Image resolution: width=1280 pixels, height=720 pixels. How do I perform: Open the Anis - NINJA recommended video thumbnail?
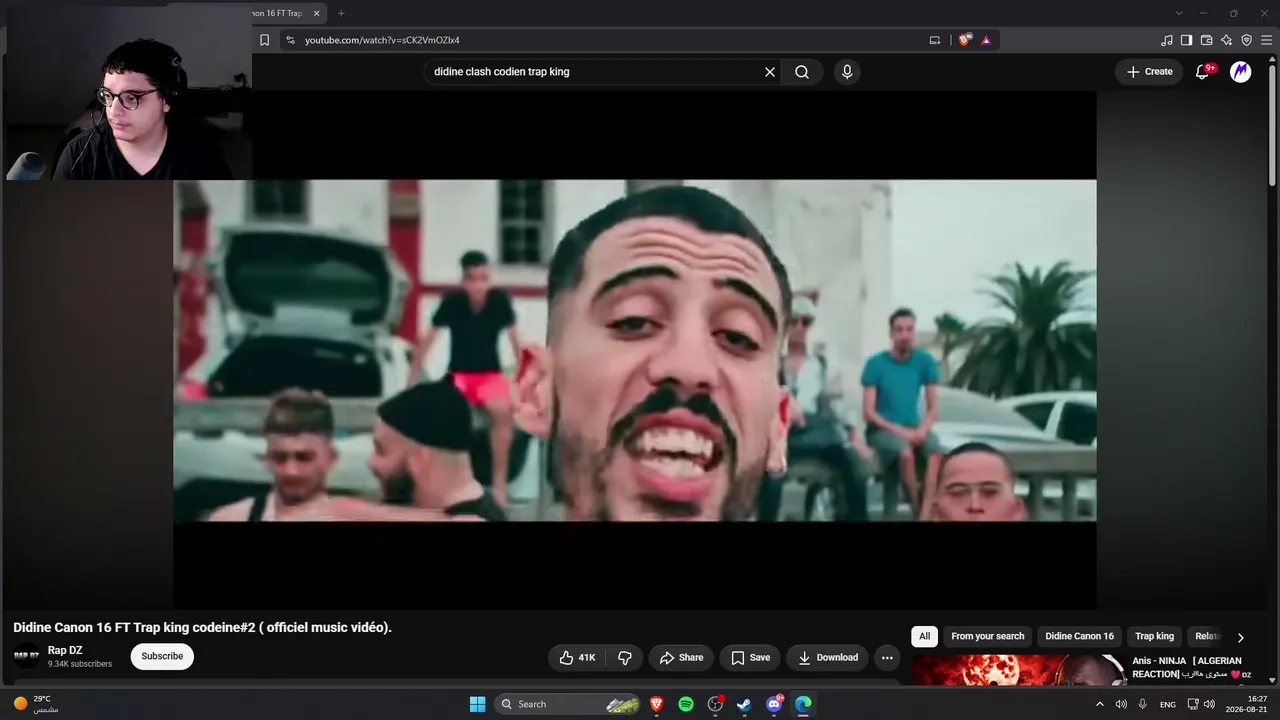coord(1018,669)
